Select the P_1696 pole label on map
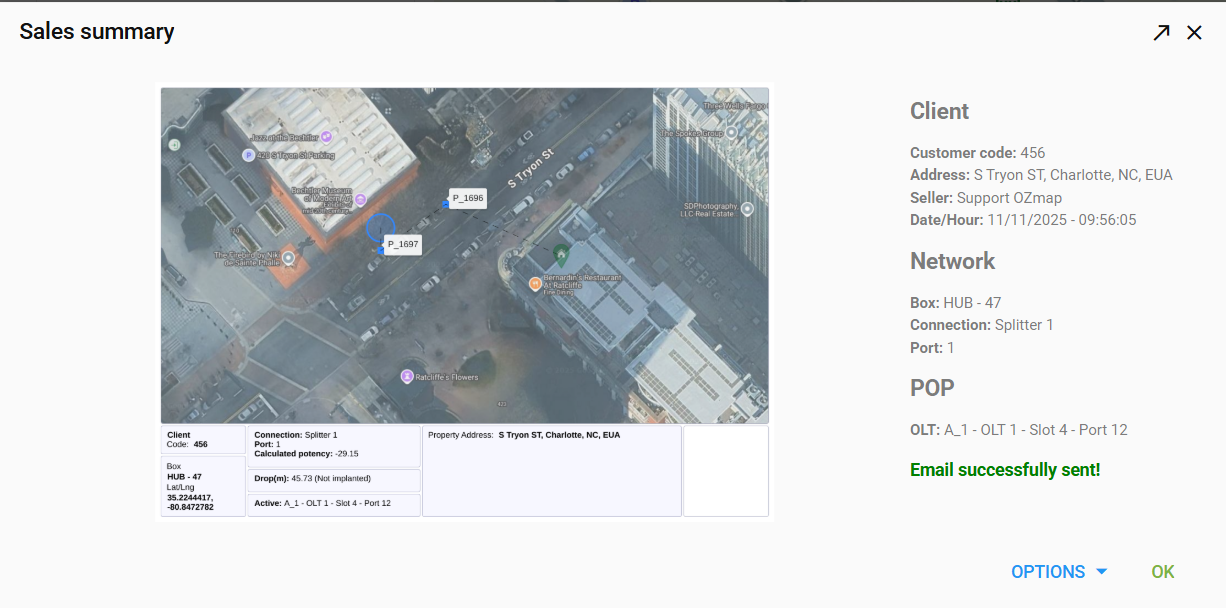Image resolution: width=1226 pixels, height=608 pixels. click(x=468, y=198)
